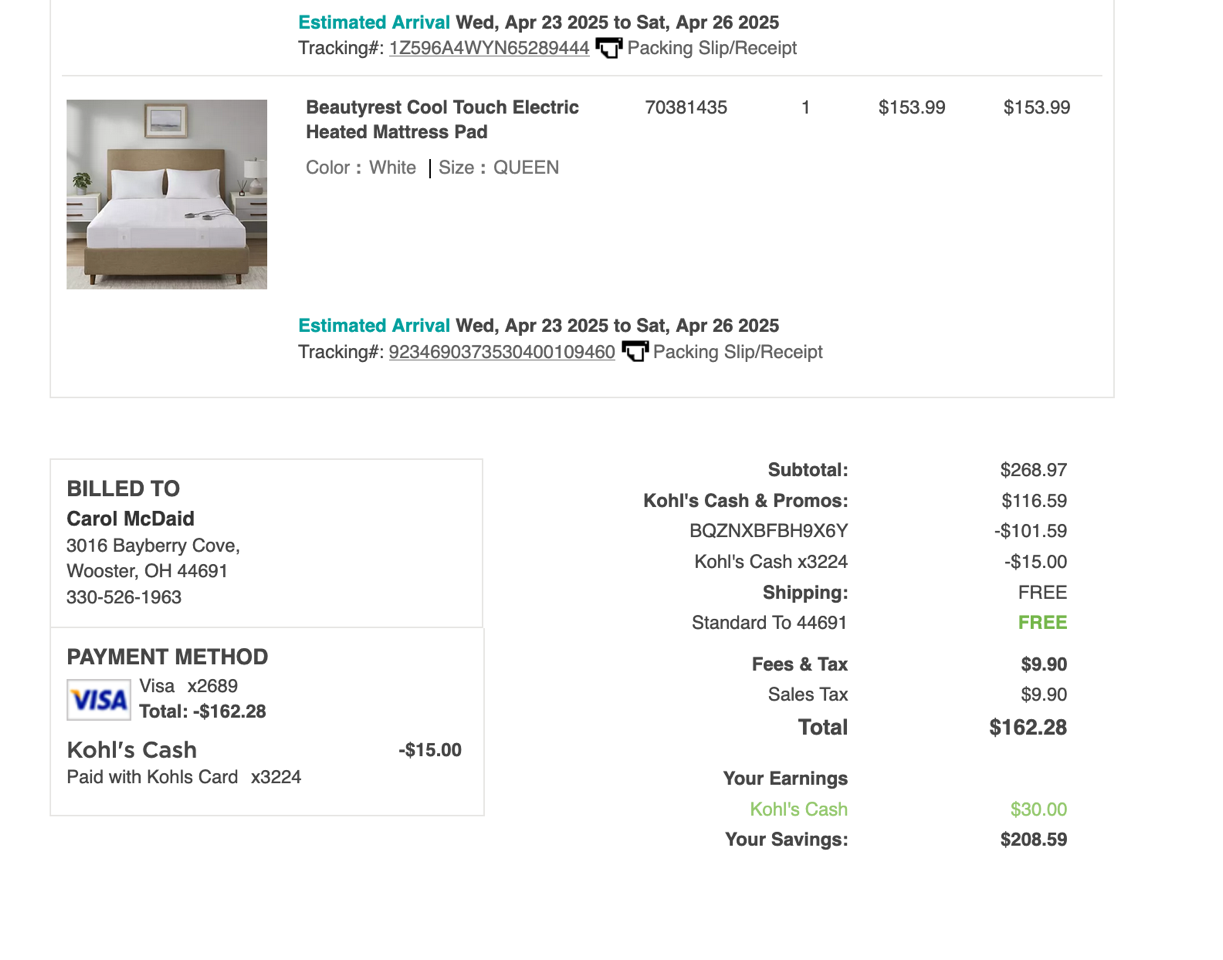Click Visa x2689 payment text
Viewport: 1223px width, 960px height.
189,686
